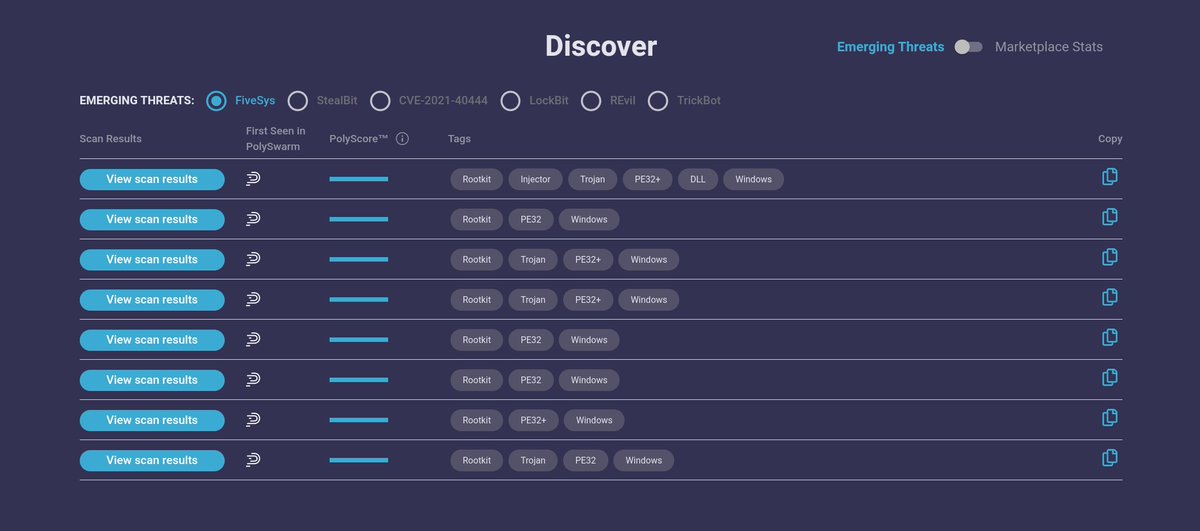Click the Trojan tag in the DLL row

point(593,179)
